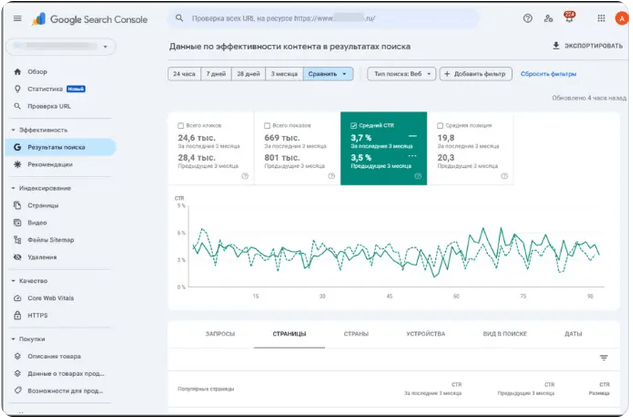Toggle the Средняя позиция checkbox

click(440, 126)
